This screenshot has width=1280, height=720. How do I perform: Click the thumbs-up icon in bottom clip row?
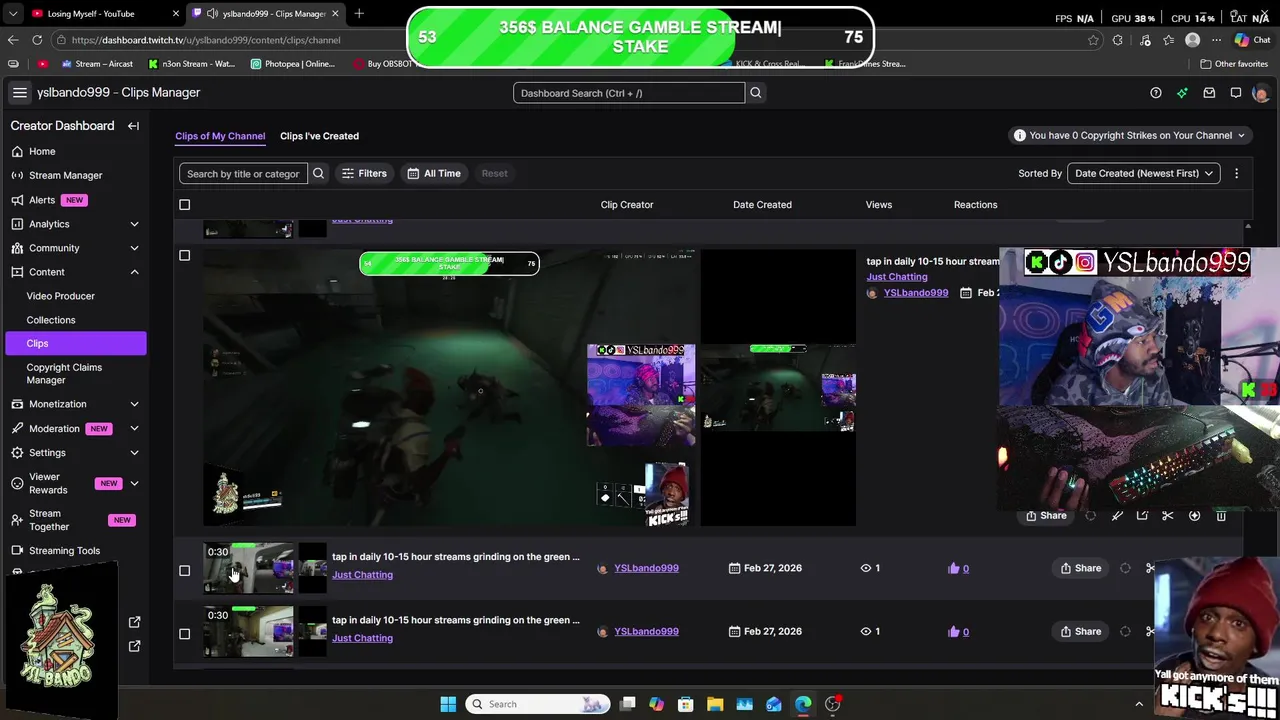click(953, 632)
